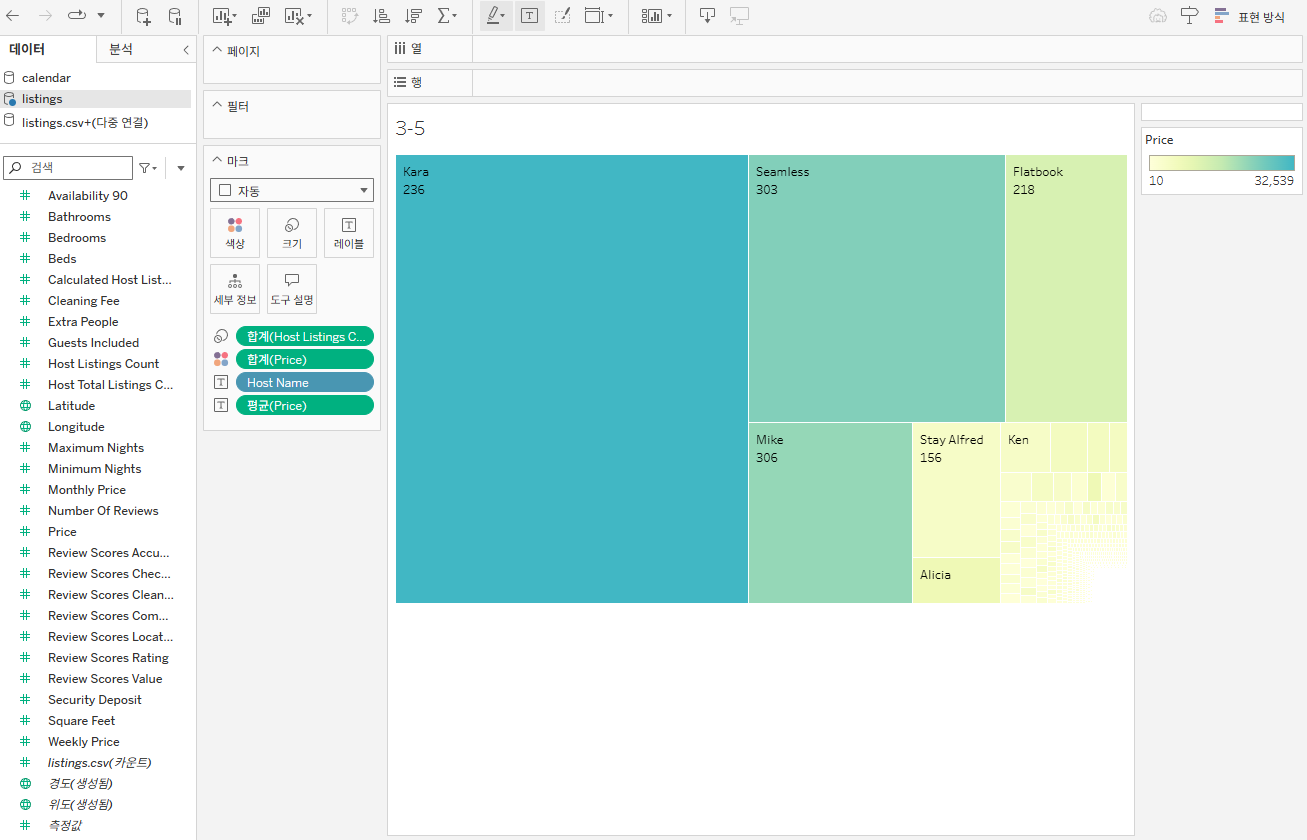Click the label icon beside Host Name pill
Screen dimensions: 1307x840
(x=221, y=382)
